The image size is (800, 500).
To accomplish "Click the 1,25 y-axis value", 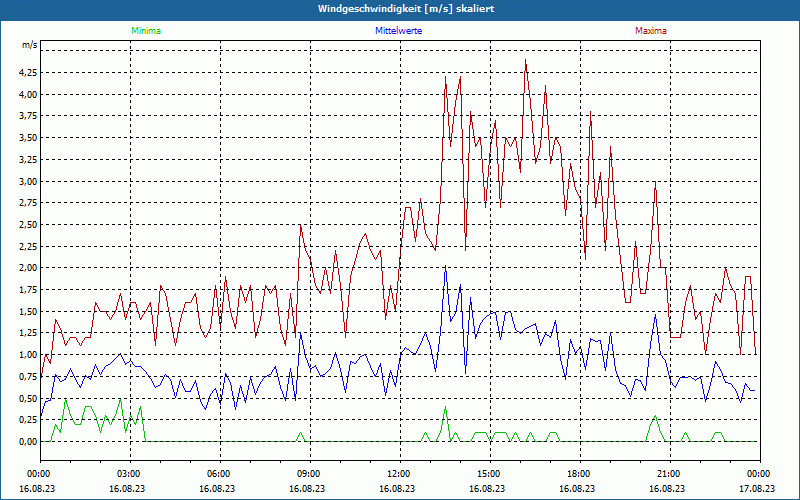I will [28, 333].
